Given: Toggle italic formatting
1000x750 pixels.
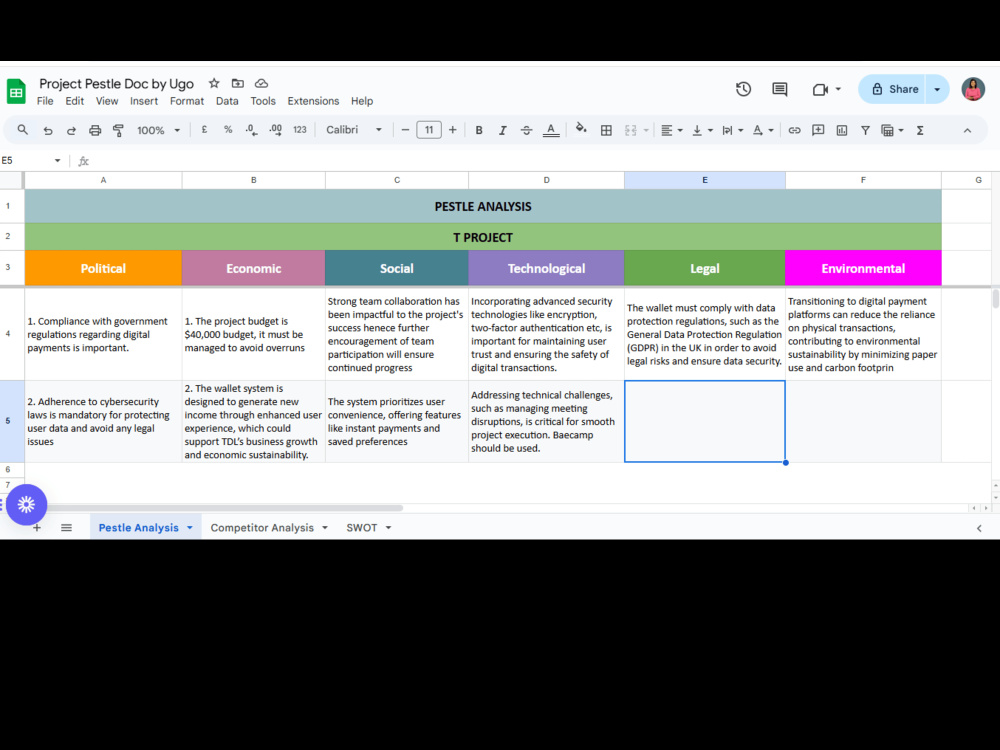Looking at the screenshot, I should point(503,130).
